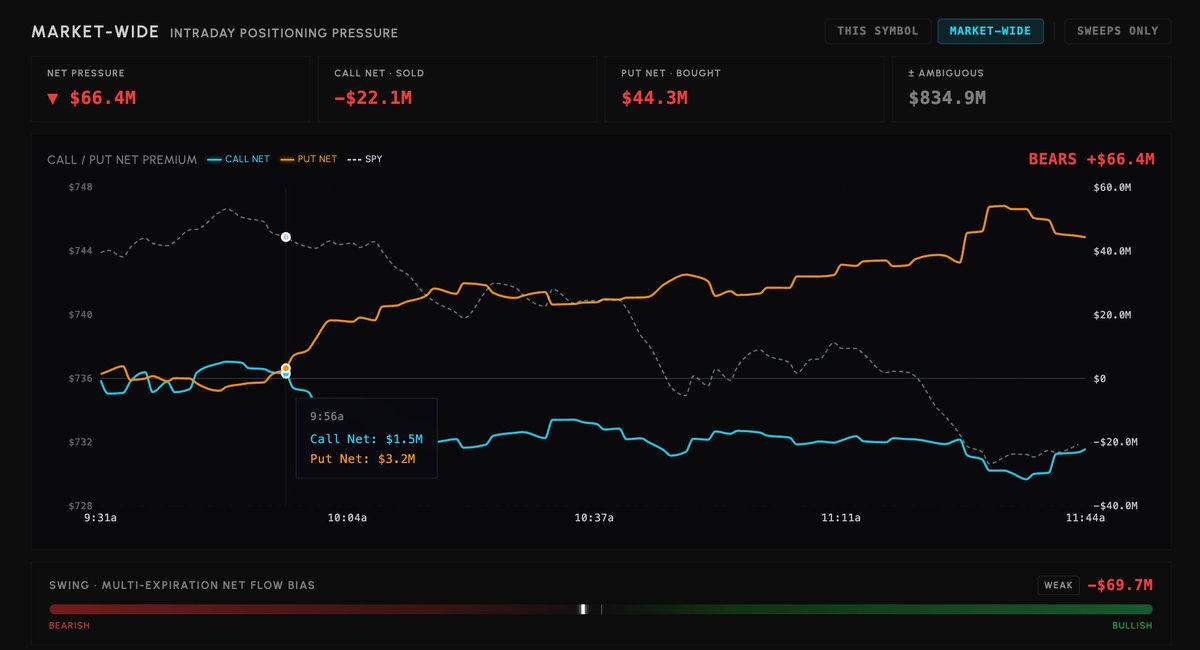This screenshot has width=1200, height=650.
Task: Click the PUT NET BOUGHT $44.3M value
Action: 655,98
